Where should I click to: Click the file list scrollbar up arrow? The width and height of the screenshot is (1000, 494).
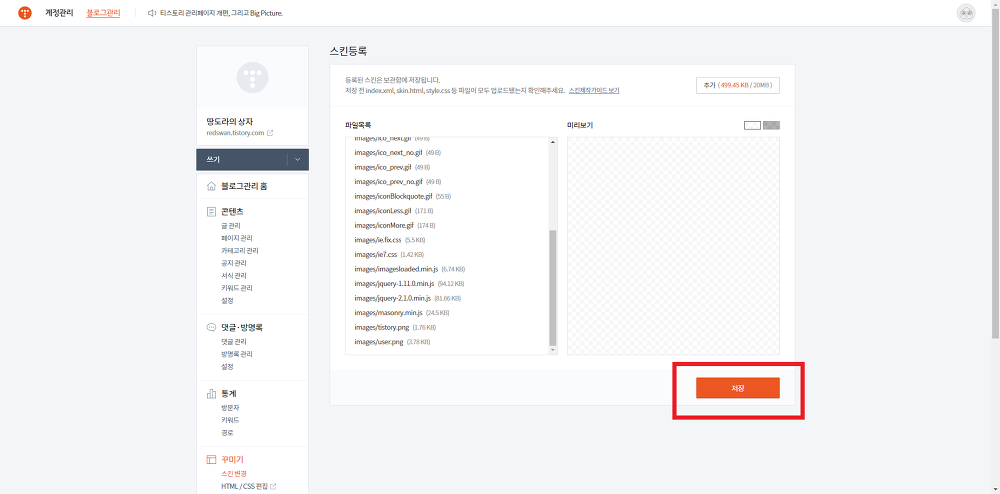click(553, 142)
